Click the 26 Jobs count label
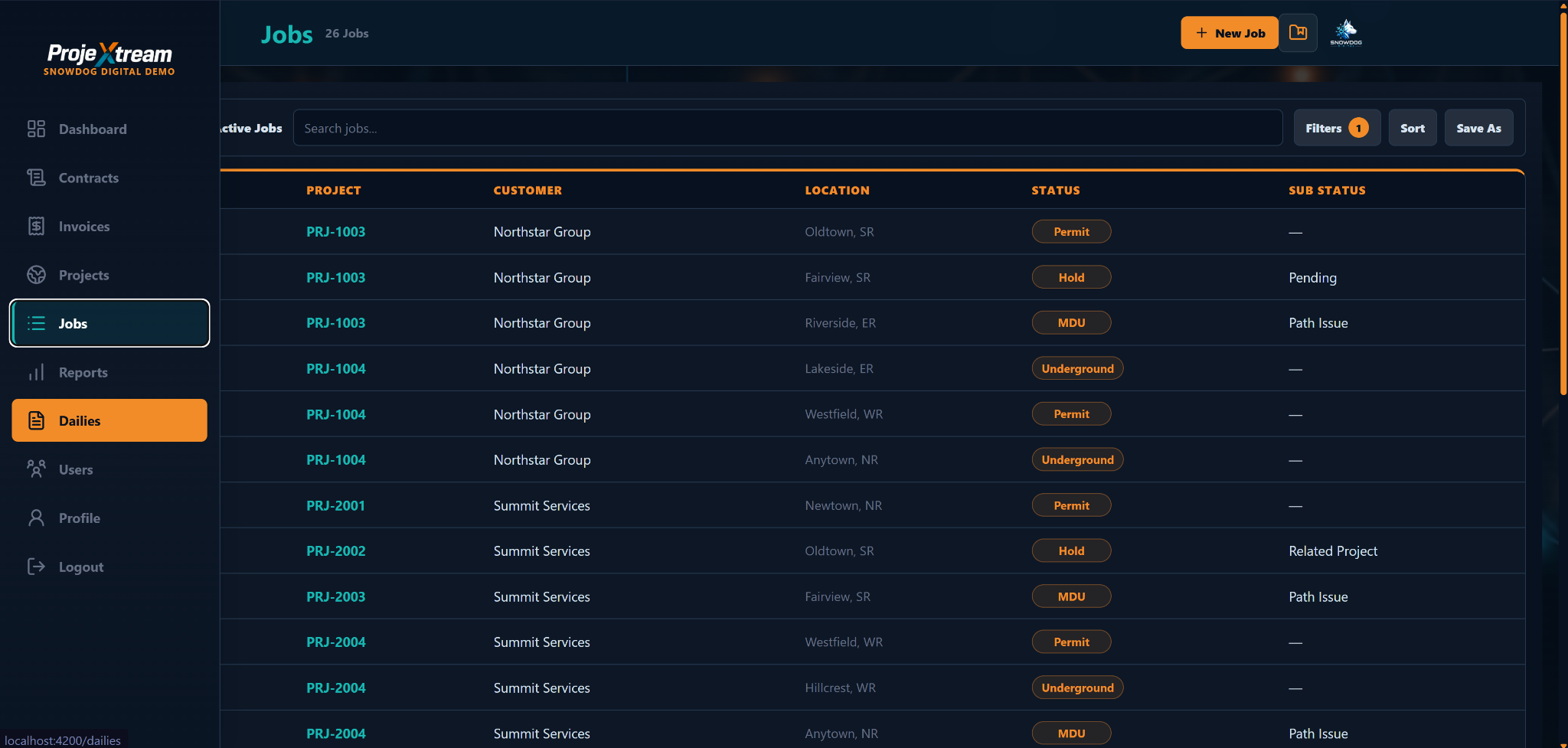1568x748 pixels. point(347,34)
